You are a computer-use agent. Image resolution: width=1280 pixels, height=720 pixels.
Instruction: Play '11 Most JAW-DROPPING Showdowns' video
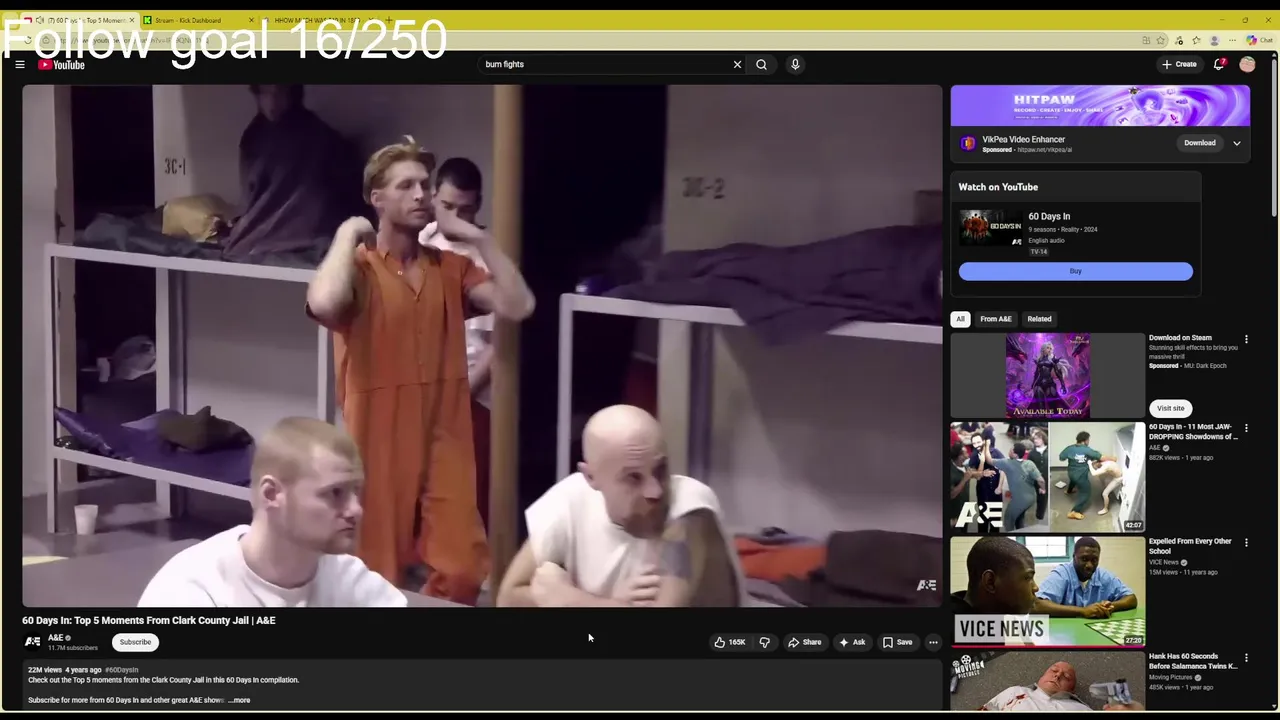click(1048, 477)
